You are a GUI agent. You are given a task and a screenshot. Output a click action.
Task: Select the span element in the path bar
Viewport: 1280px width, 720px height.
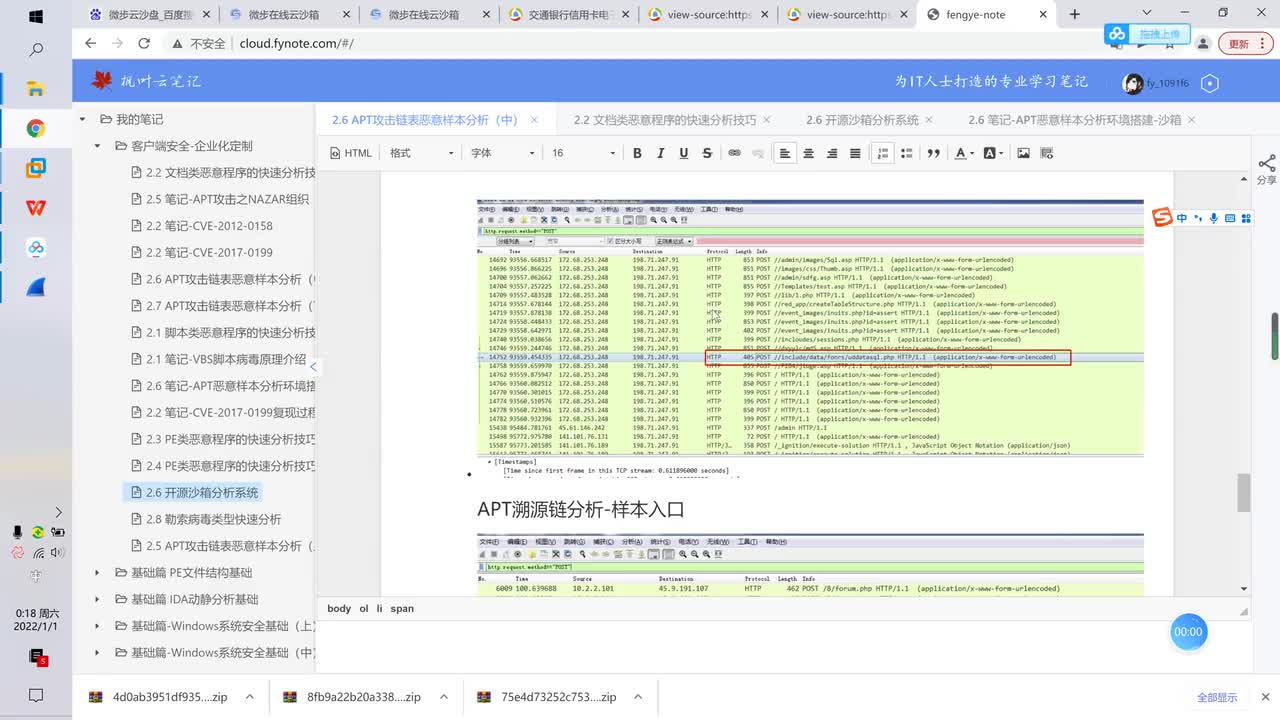tap(402, 608)
